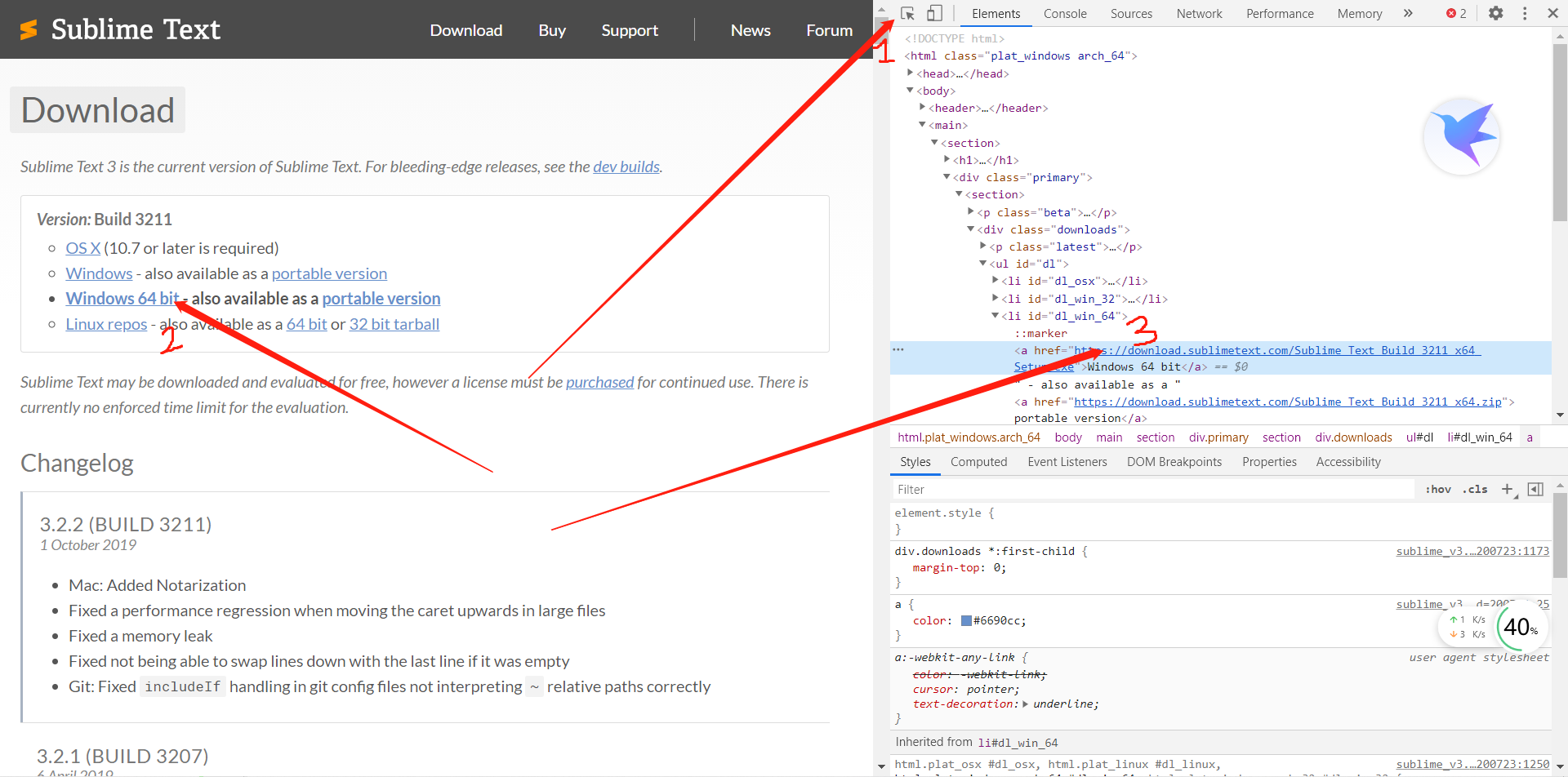Select the DOM Breakpoints tab
The width and height of the screenshot is (1568, 777).
pos(1174,462)
